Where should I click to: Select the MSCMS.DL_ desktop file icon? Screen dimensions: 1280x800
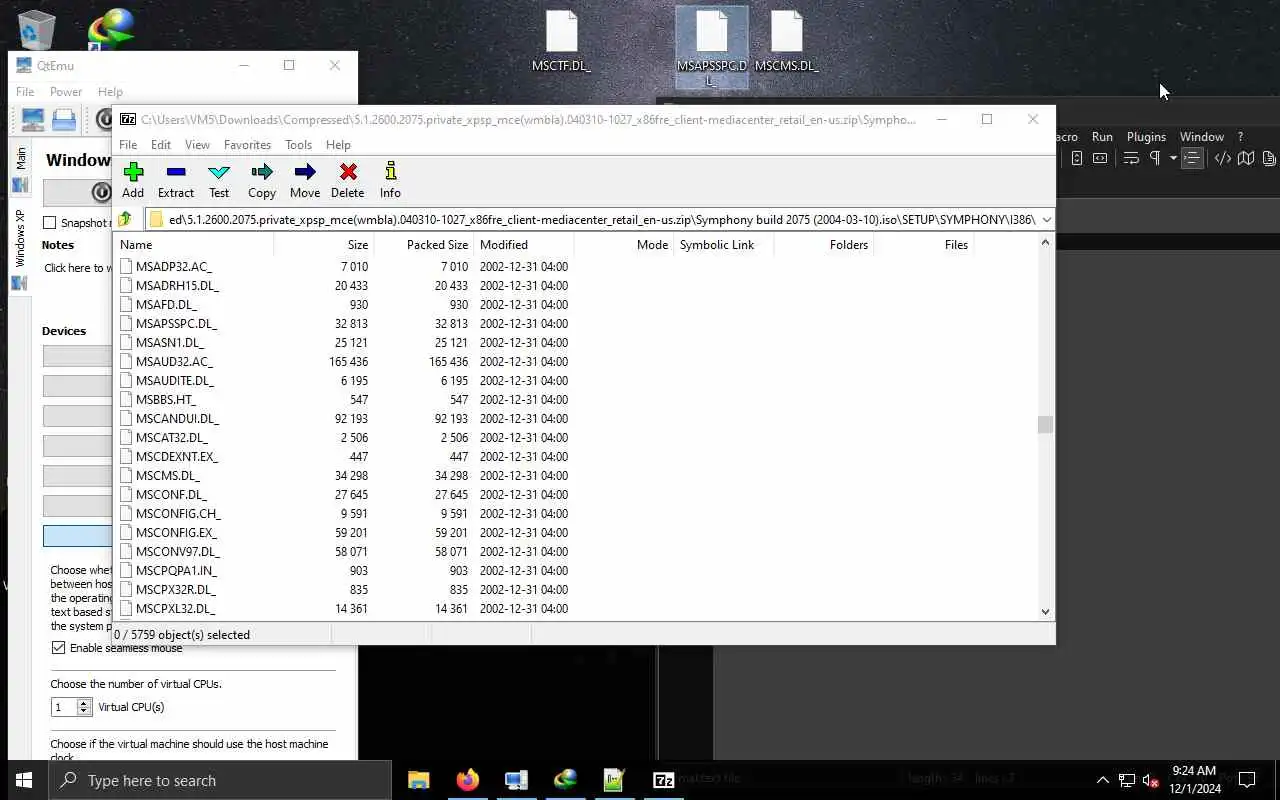[786, 42]
